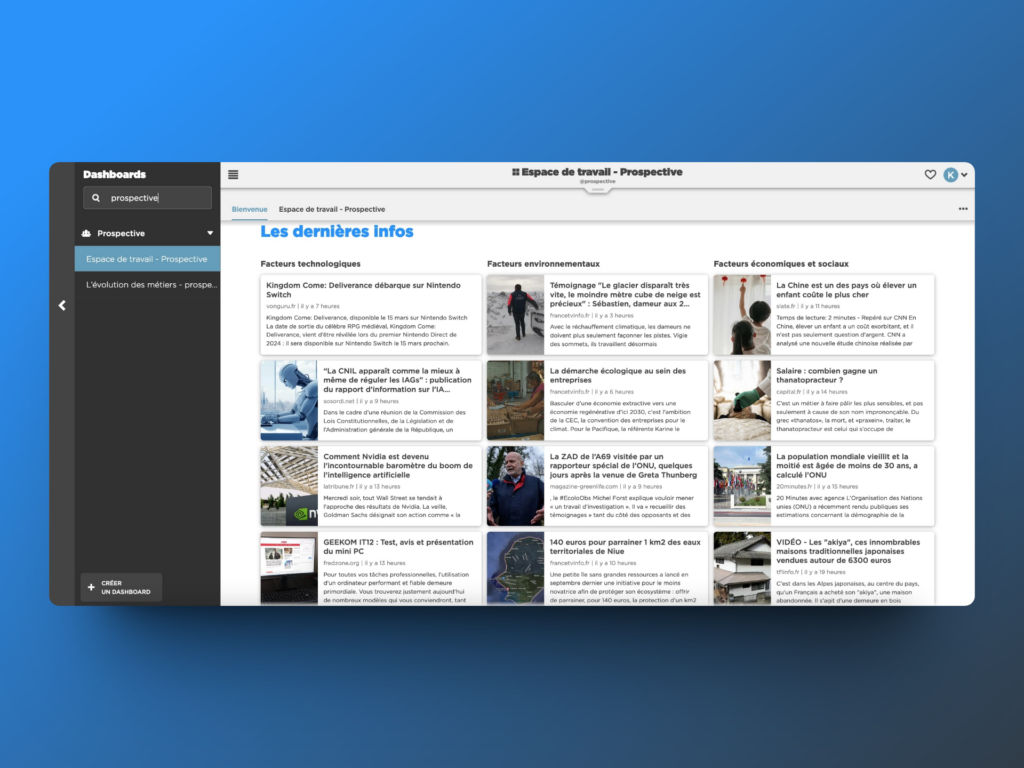1024x768 pixels.
Task: Click the plus icon for new dashboard
Action: [91, 587]
